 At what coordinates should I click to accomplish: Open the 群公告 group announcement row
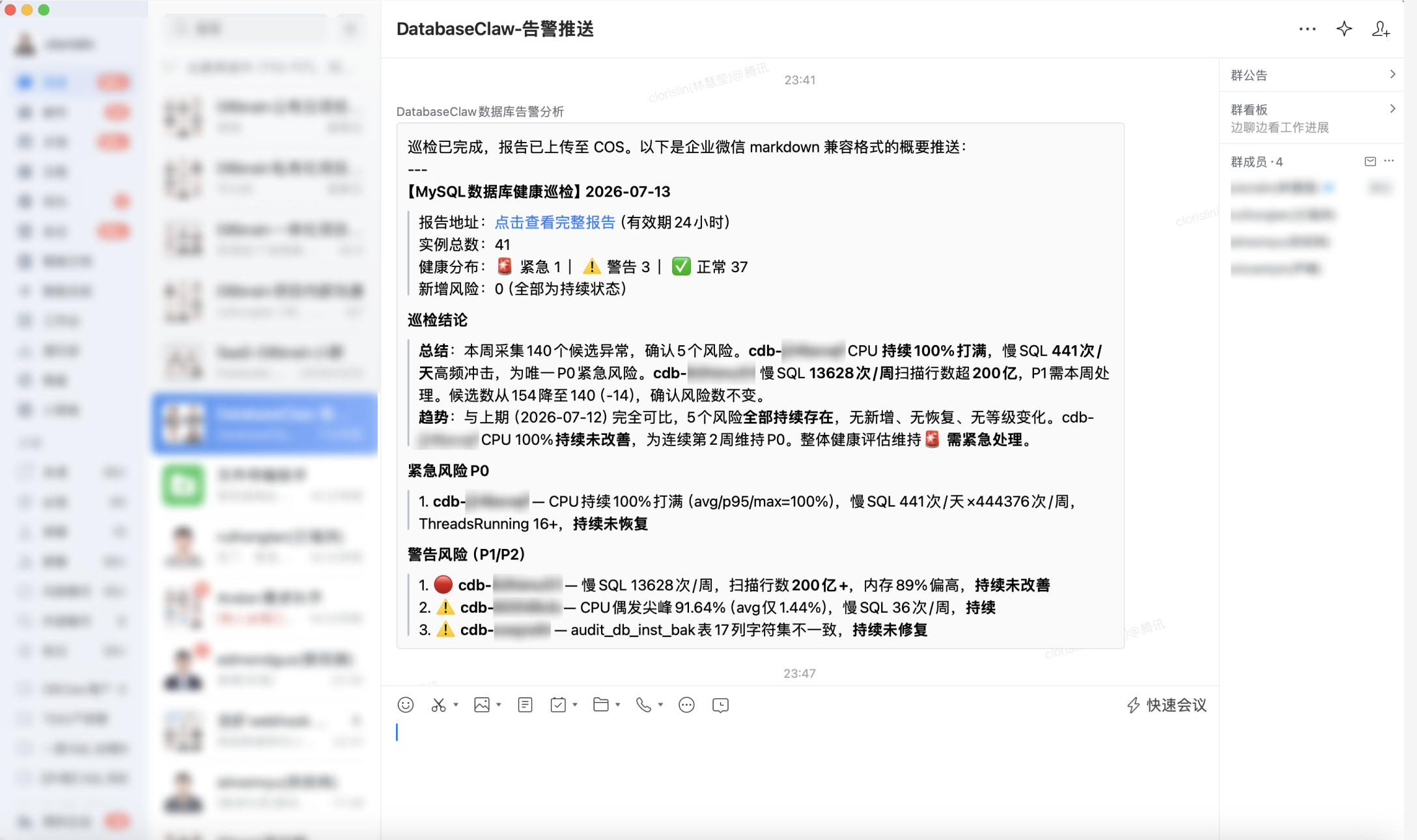[x=1312, y=75]
